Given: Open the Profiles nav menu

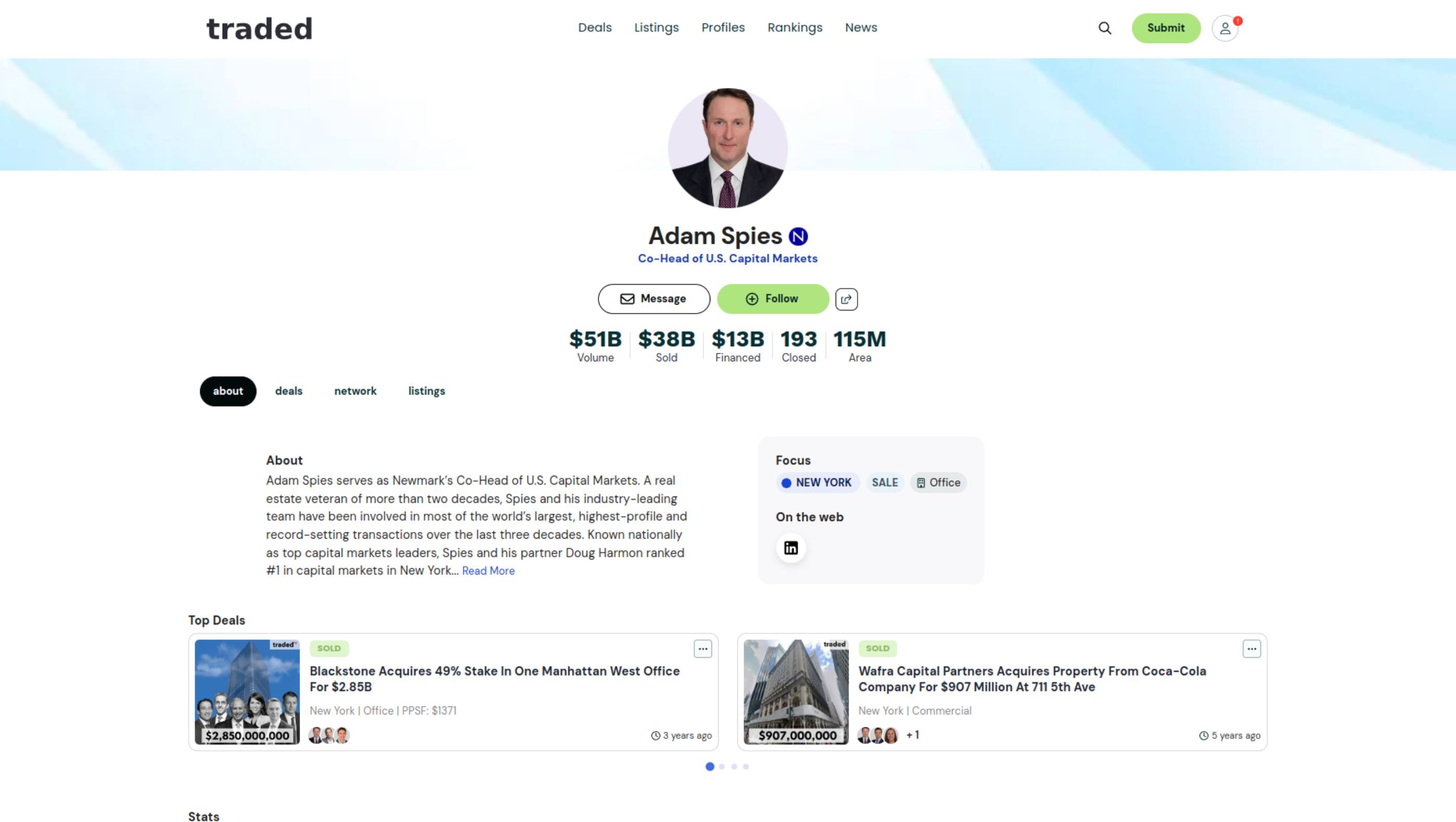Looking at the screenshot, I should point(723,28).
